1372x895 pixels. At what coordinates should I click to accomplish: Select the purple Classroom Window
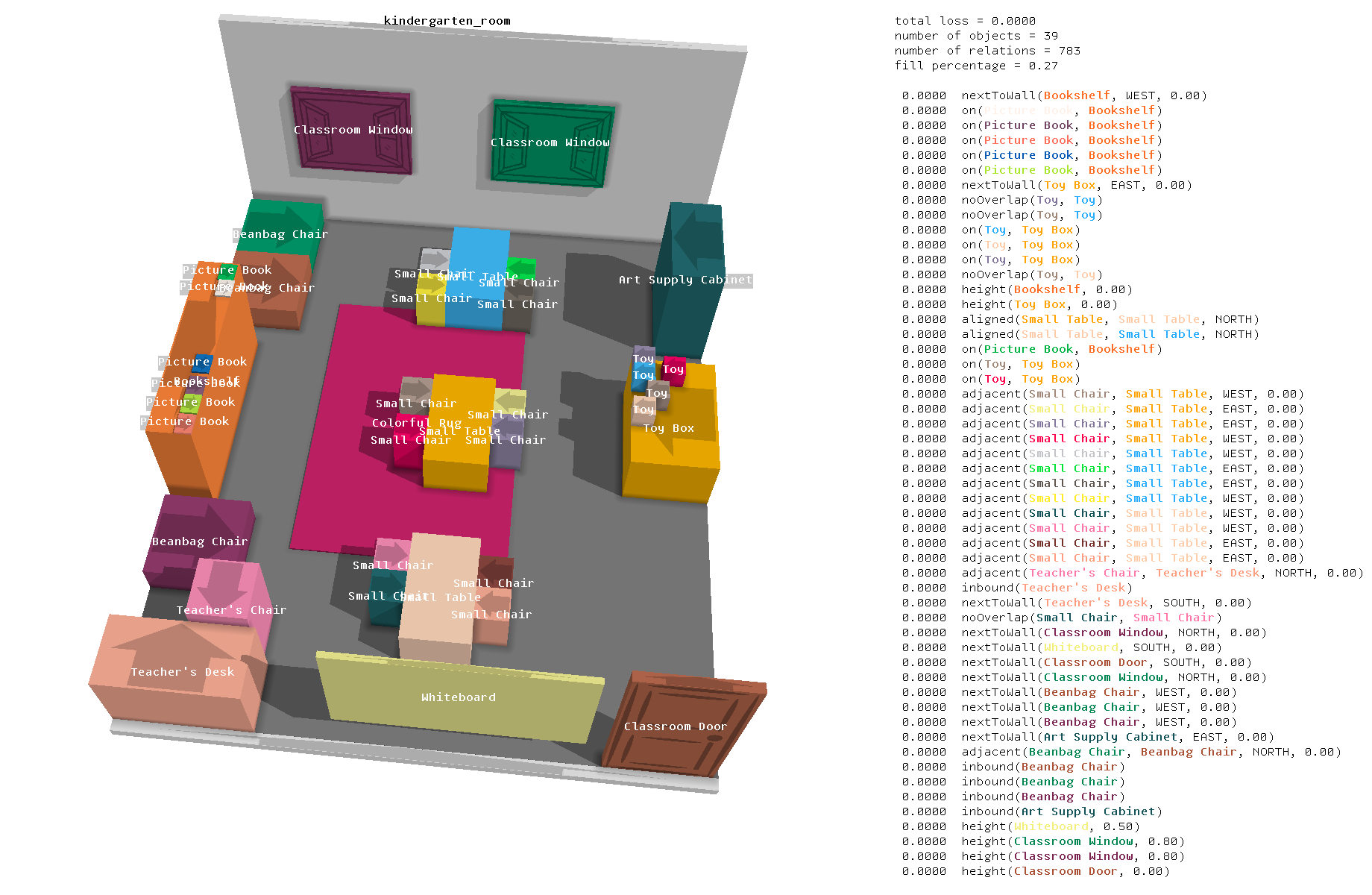(351, 131)
